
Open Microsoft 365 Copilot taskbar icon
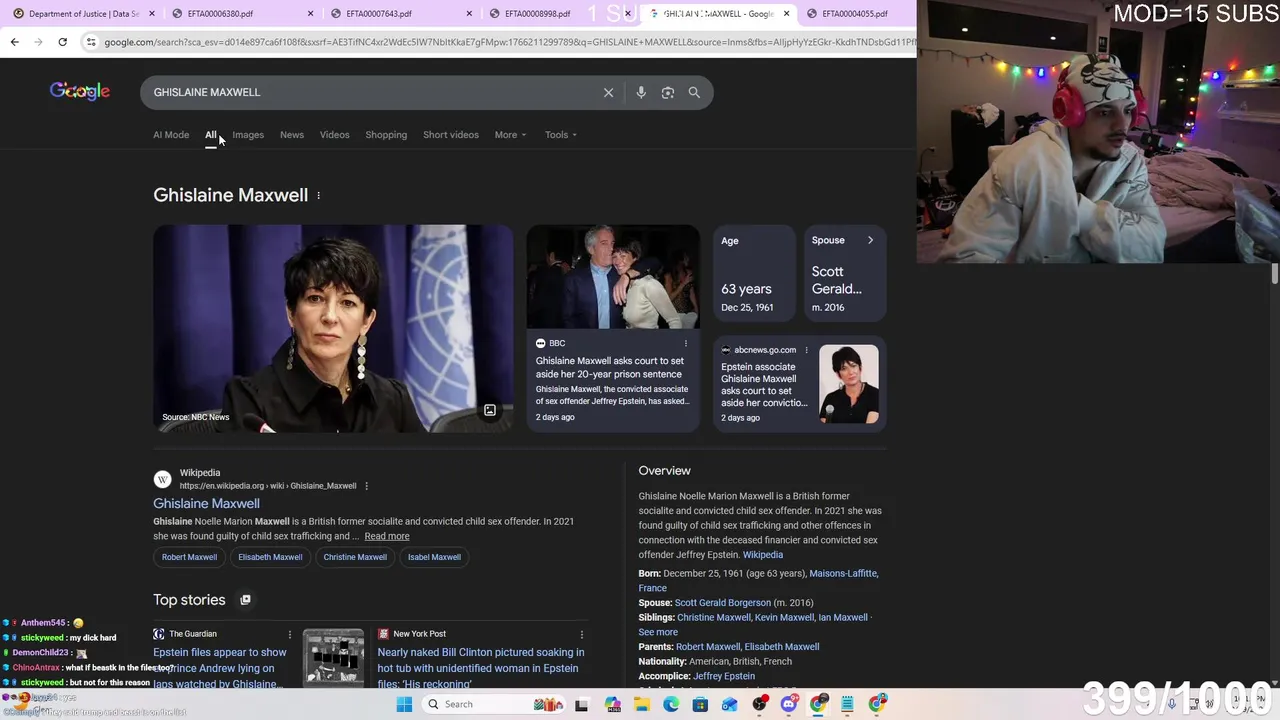tap(612, 704)
